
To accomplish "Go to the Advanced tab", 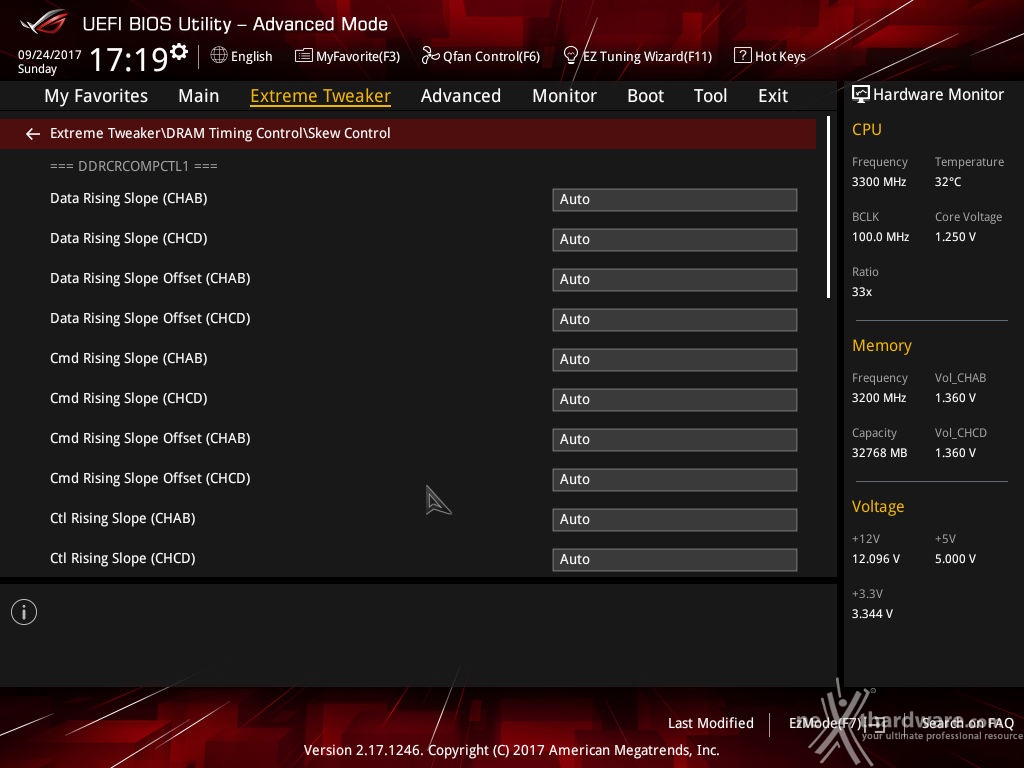I will 461,96.
